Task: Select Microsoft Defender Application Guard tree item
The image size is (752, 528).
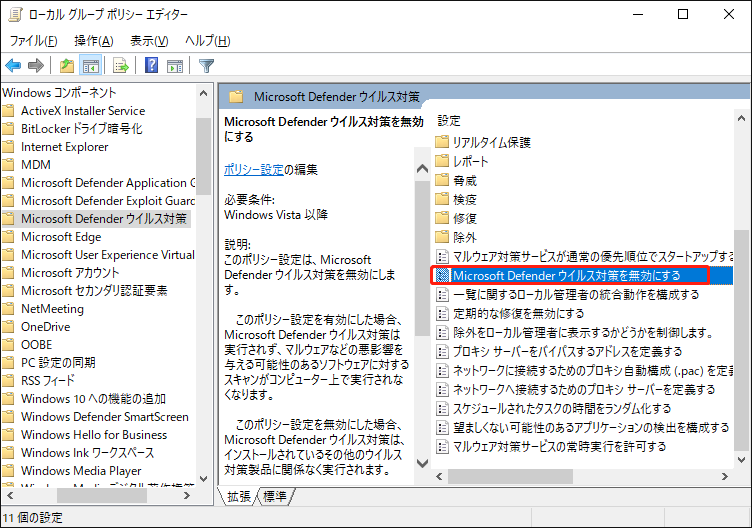Action: point(108,183)
